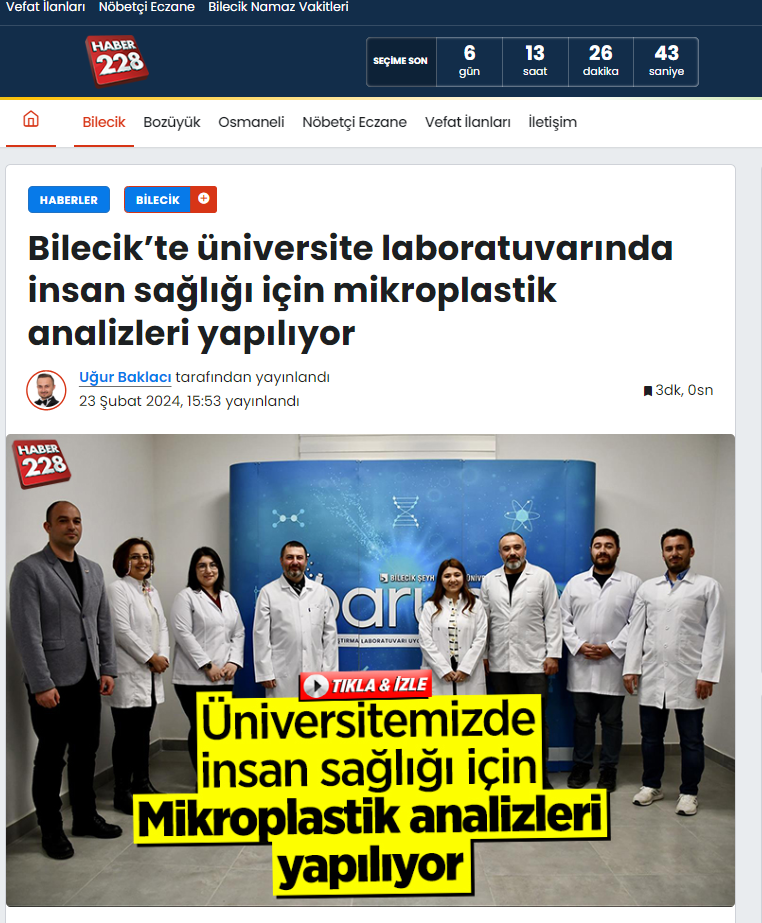The image size is (762, 923).
Task: Open Uğur Baklacı's author avatar
Action: (x=46, y=390)
